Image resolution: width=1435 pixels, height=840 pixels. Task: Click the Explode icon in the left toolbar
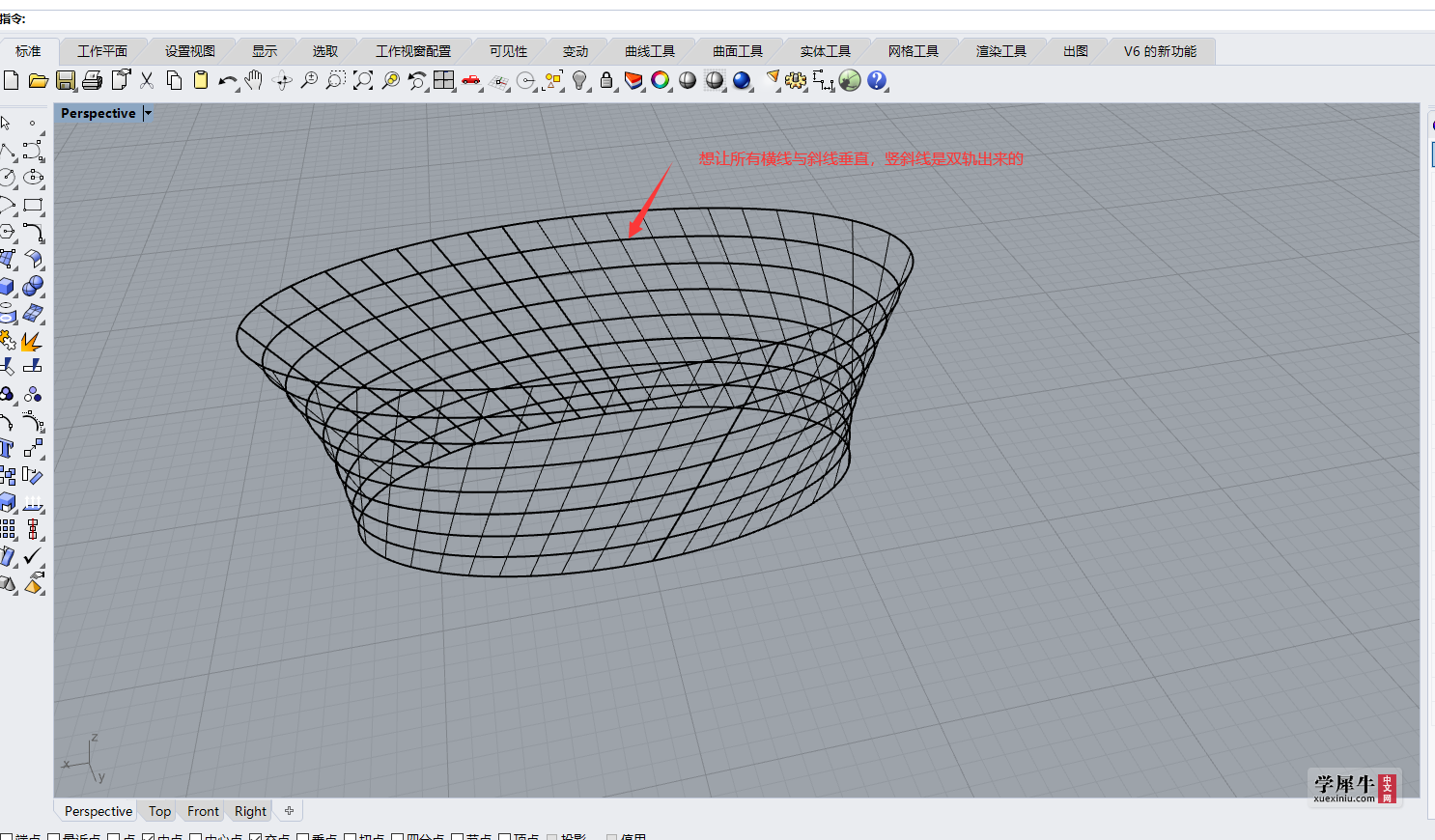tap(32, 341)
